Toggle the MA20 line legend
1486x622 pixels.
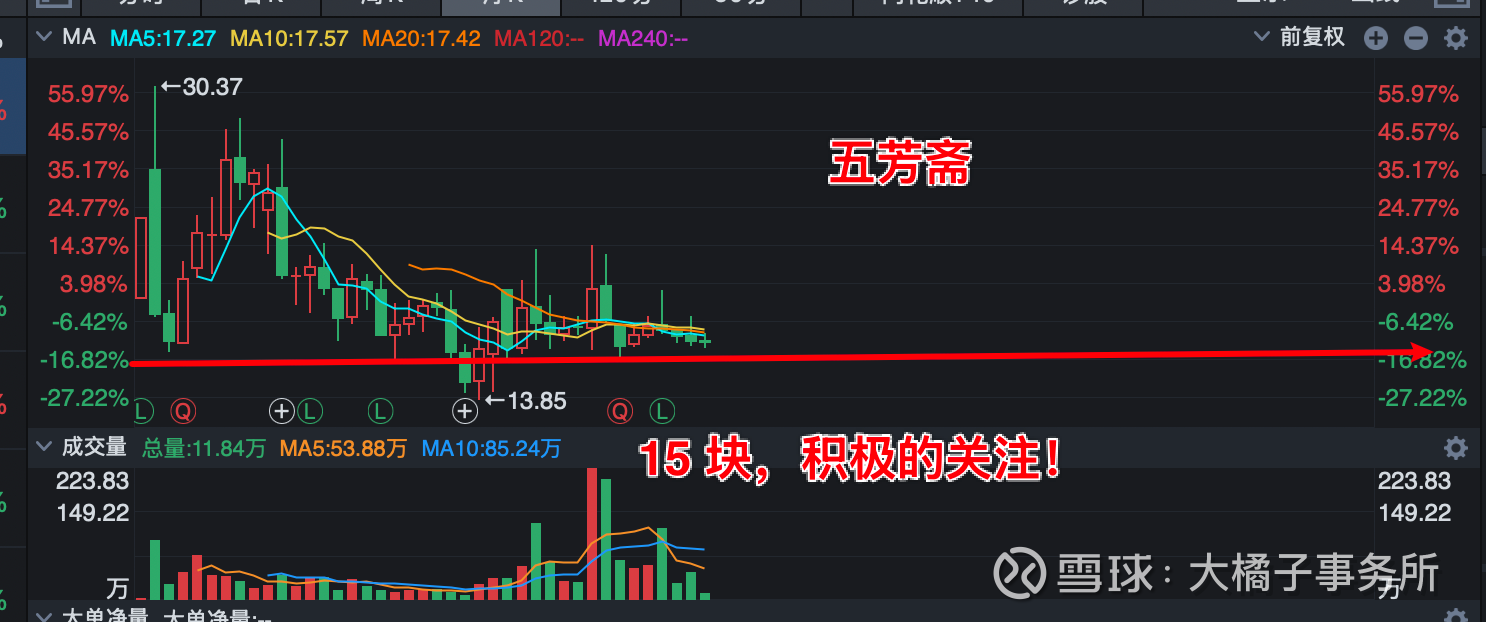pyautogui.click(x=421, y=39)
